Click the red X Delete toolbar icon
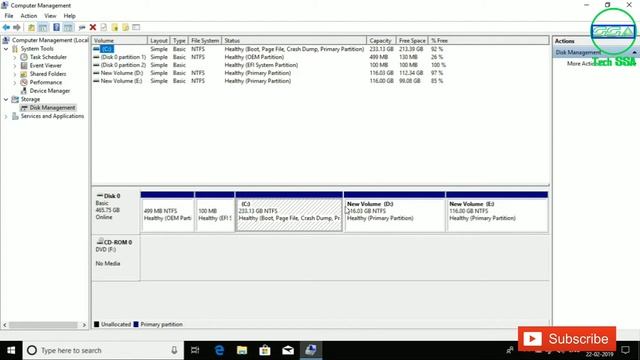This screenshot has height=360, width=640. (x=93, y=27)
